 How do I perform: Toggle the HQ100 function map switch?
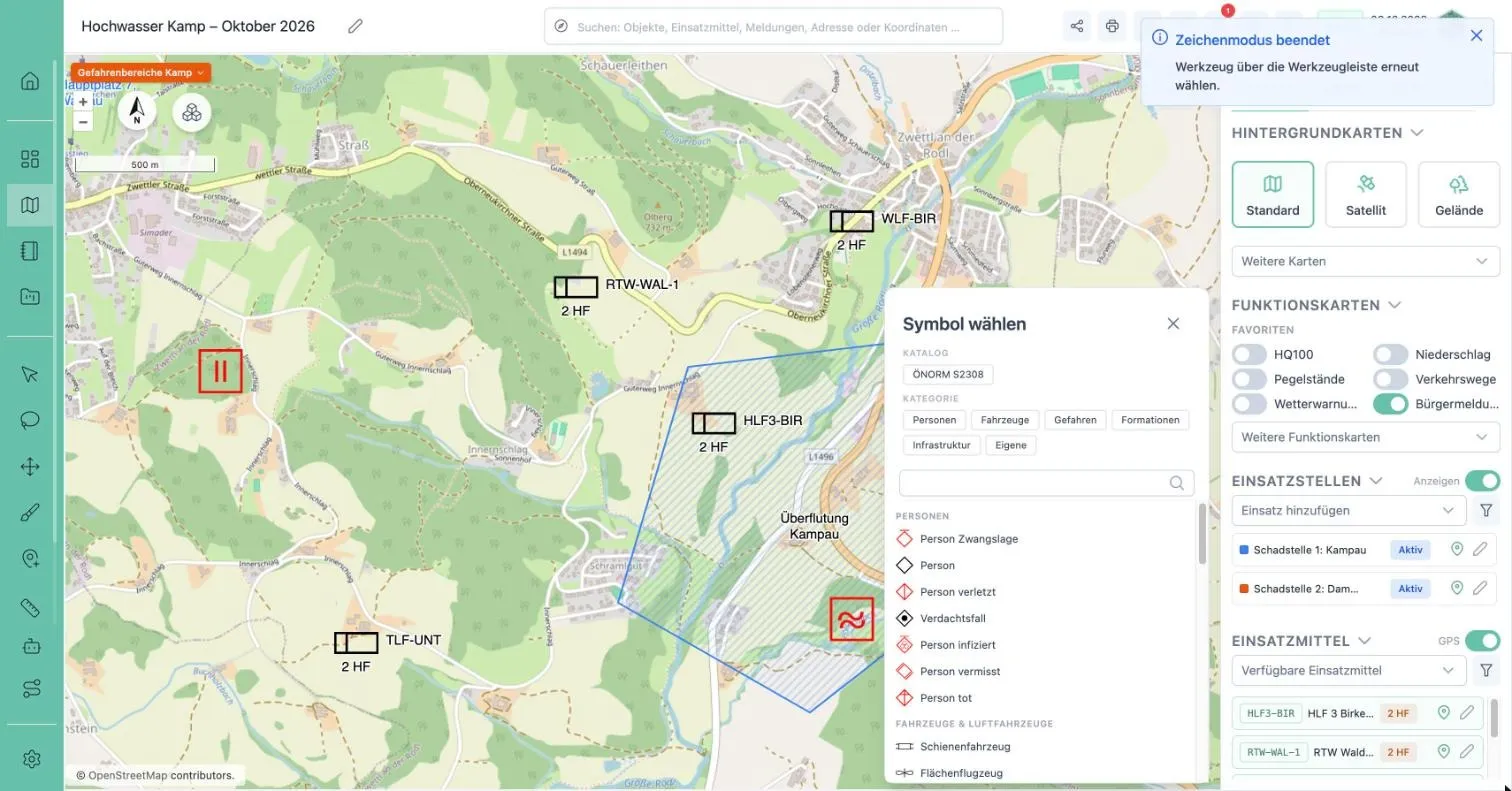1249,354
